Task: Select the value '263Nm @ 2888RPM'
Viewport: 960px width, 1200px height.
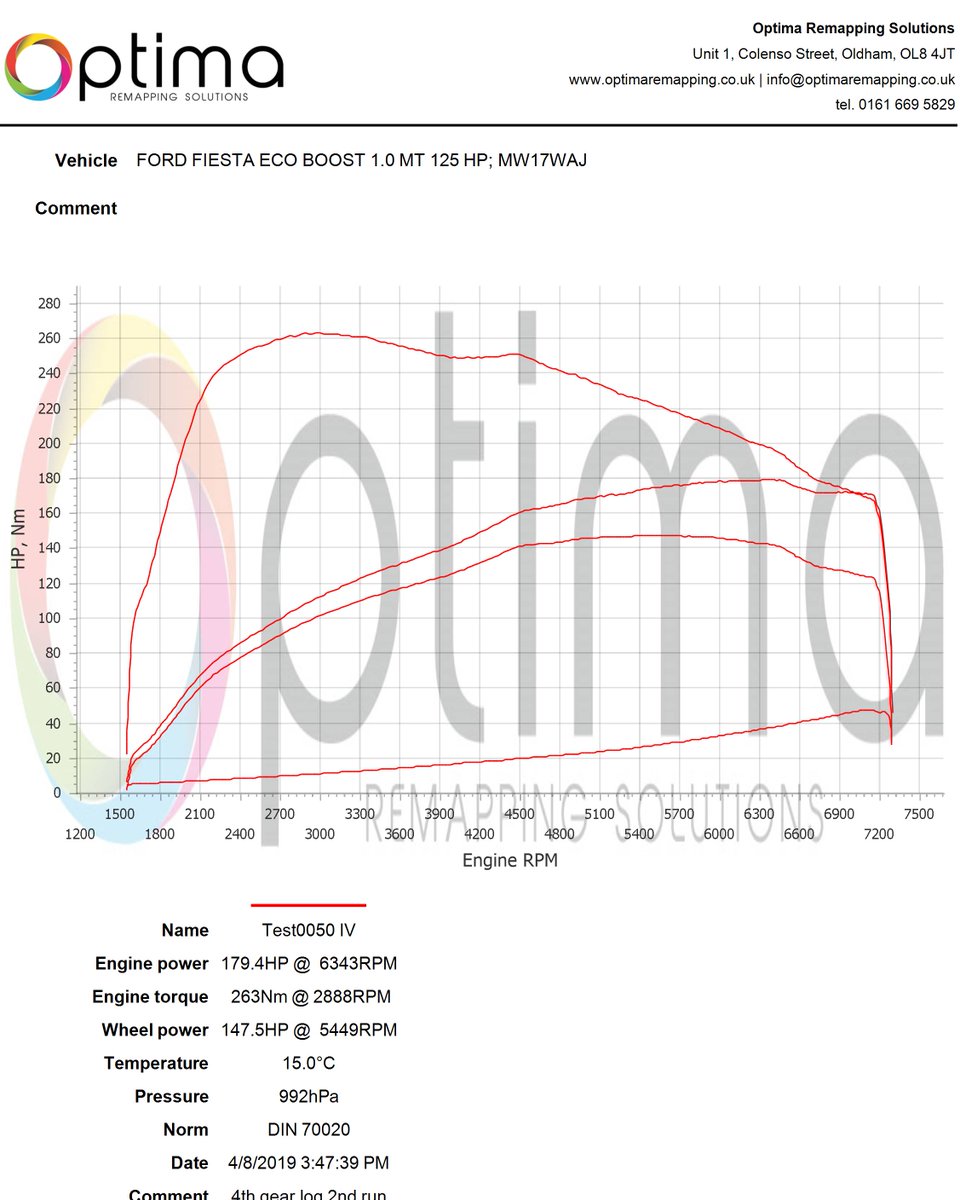Action: pos(309,997)
